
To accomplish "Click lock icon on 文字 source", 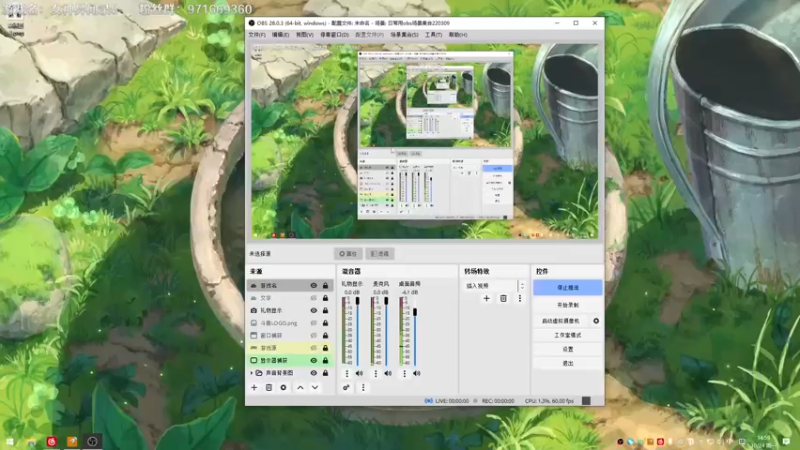I will tap(325, 298).
